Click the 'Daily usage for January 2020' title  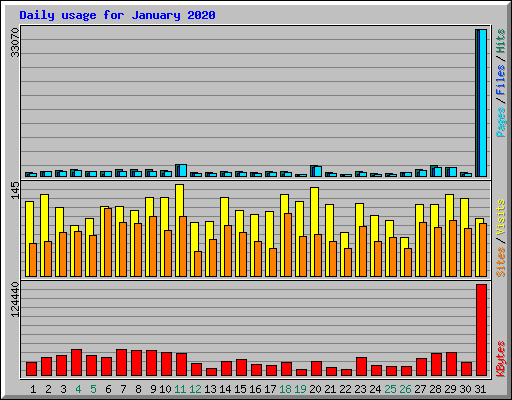pos(117,15)
